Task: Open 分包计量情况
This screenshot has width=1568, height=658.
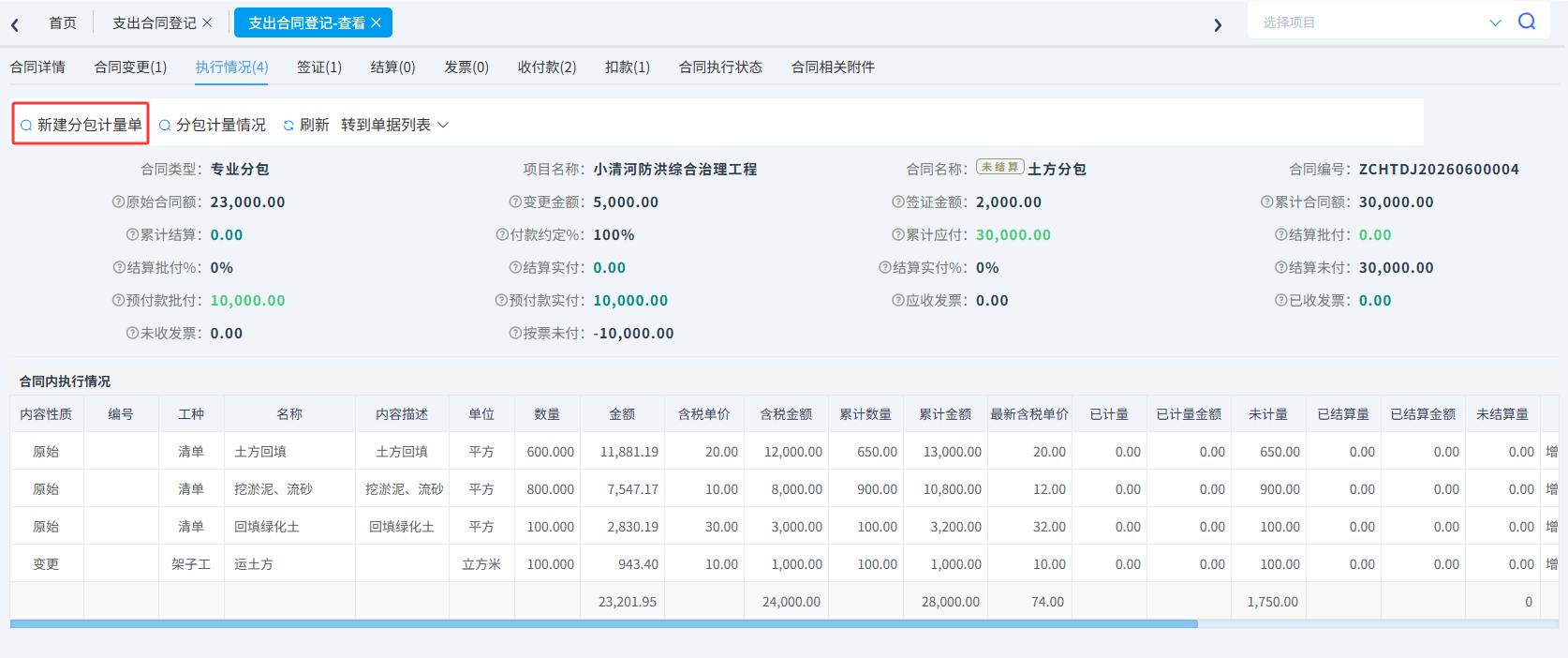Action: pyautogui.click(x=213, y=125)
